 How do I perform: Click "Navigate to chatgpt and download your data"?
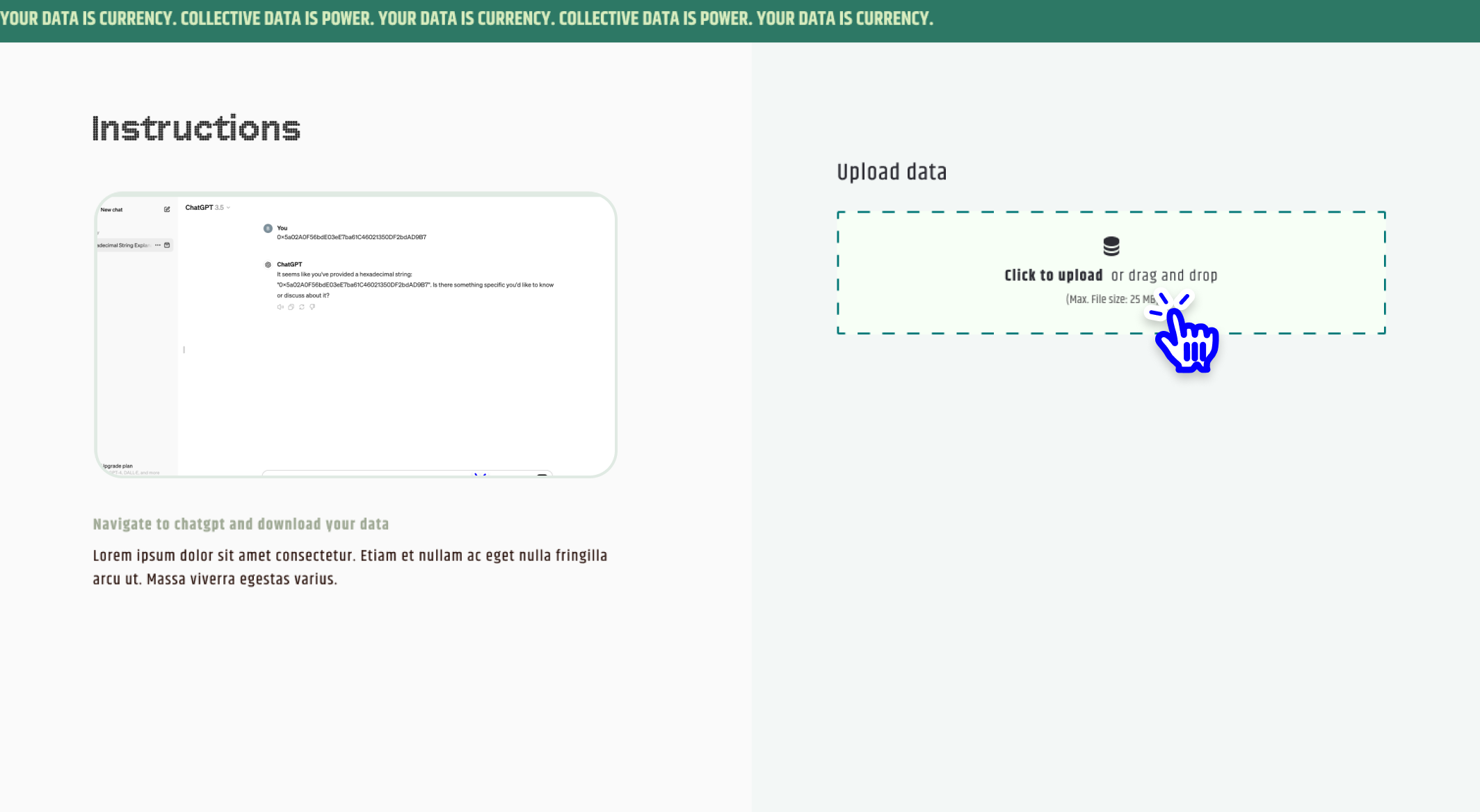[241, 524]
